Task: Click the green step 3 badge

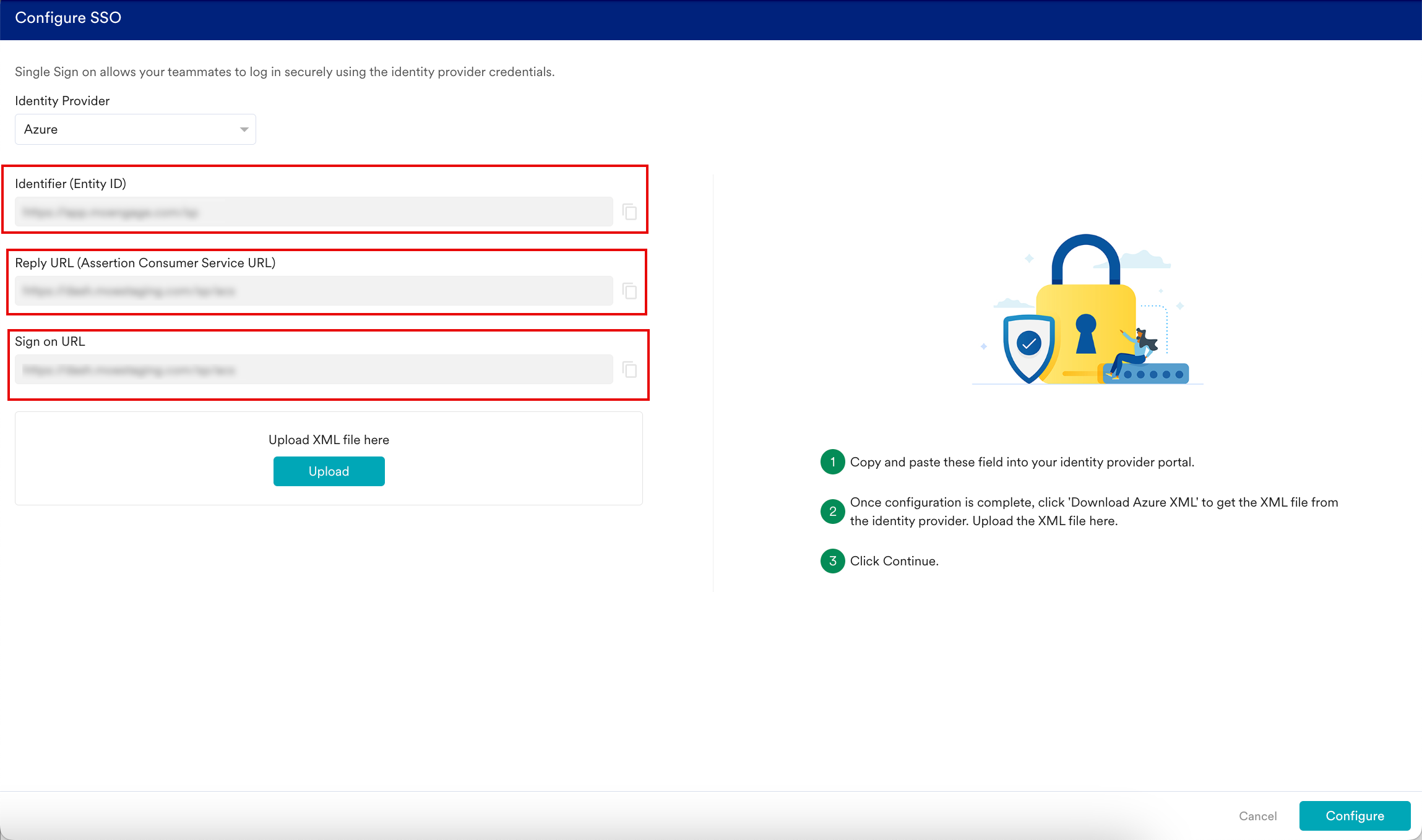Action: [832, 561]
